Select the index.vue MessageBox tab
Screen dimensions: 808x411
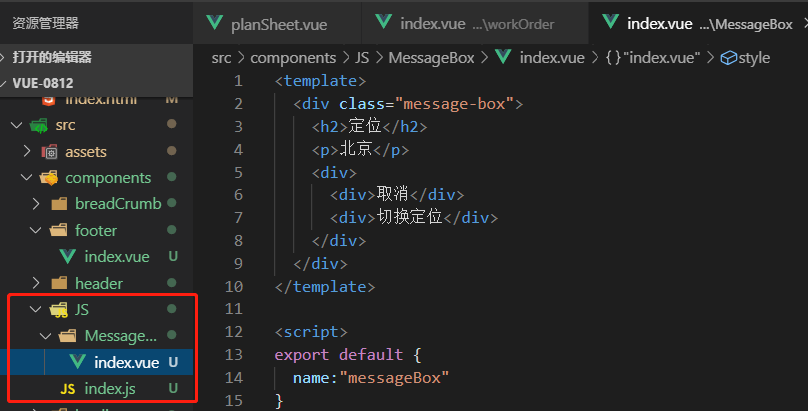coord(701,24)
